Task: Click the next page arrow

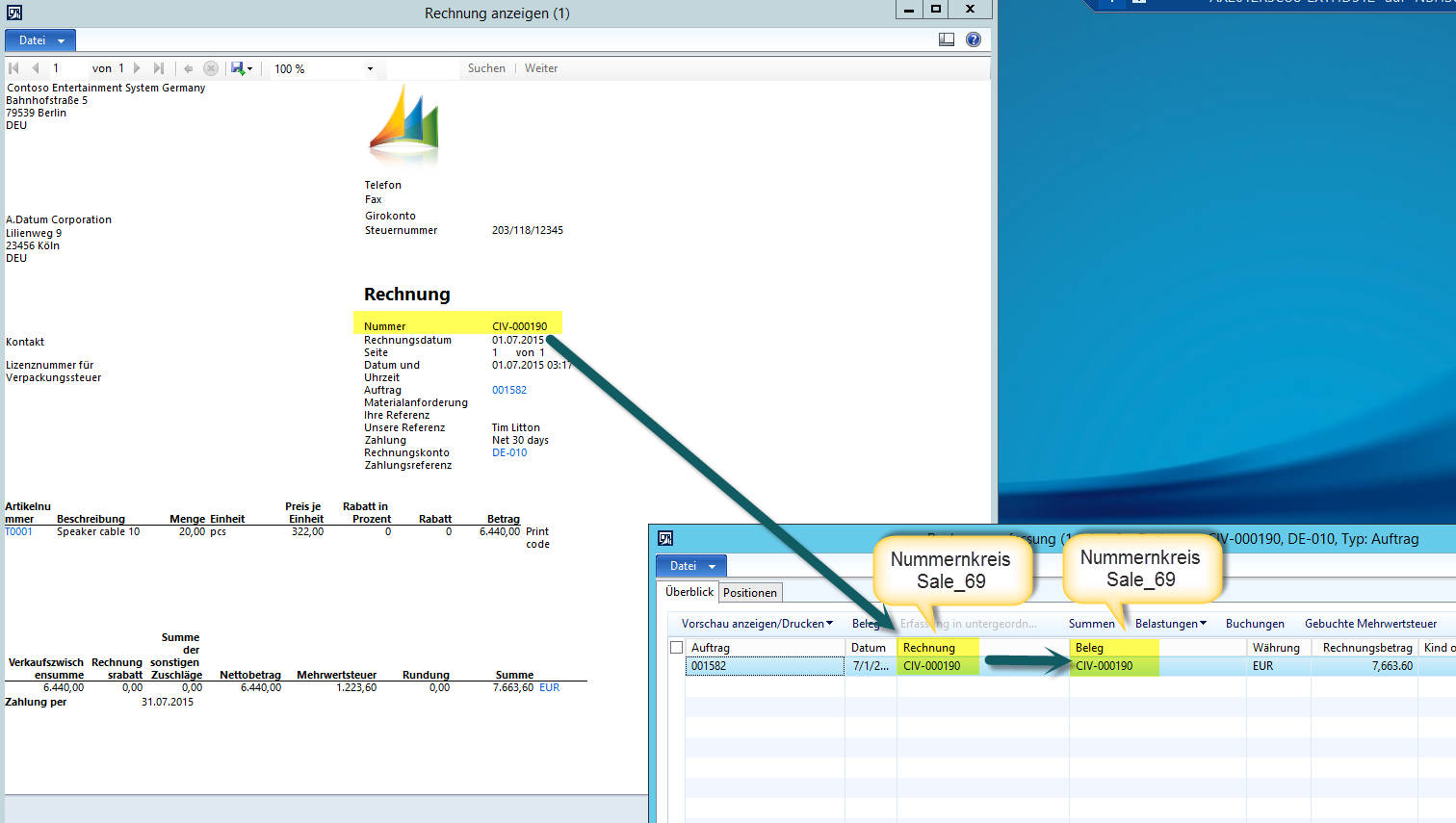Action: (x=137, y=68)
